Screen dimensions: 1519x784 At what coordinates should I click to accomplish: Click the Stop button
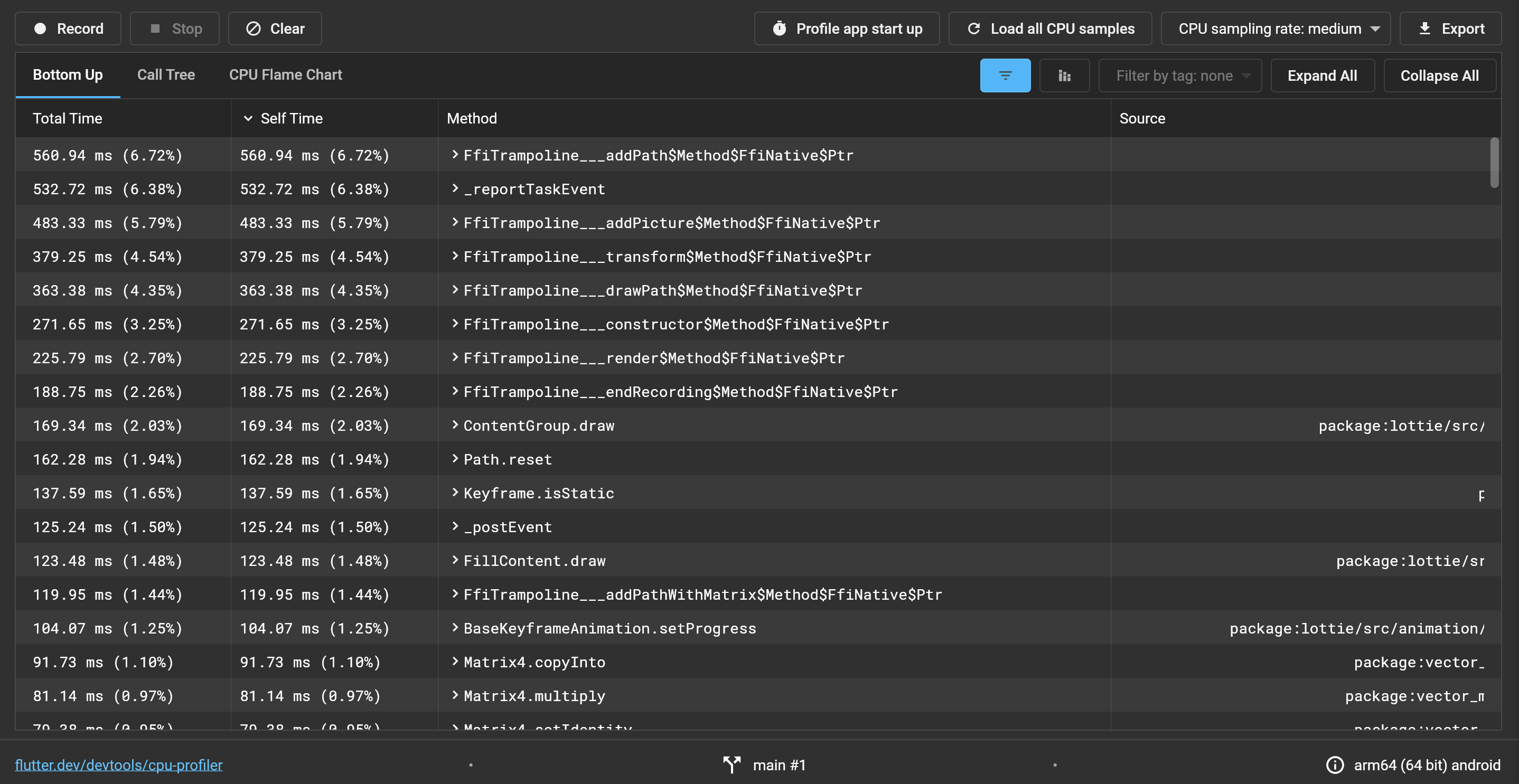(174, 29)
